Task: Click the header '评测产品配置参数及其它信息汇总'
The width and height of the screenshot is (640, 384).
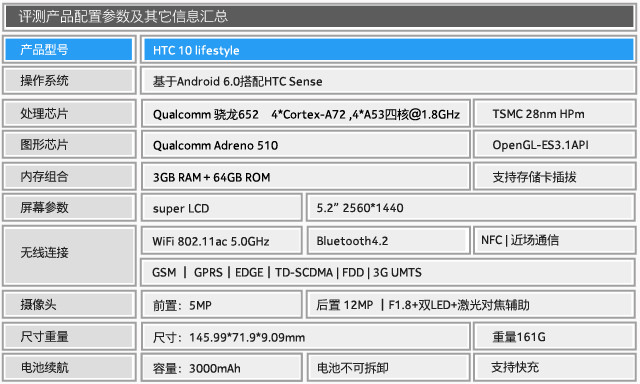Action: (320, 17)
